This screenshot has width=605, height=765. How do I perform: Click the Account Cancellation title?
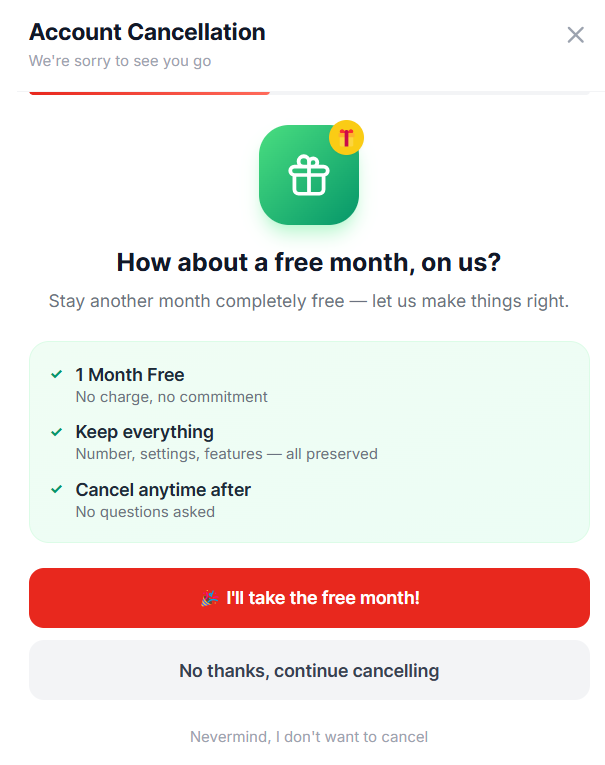[147, 32]
